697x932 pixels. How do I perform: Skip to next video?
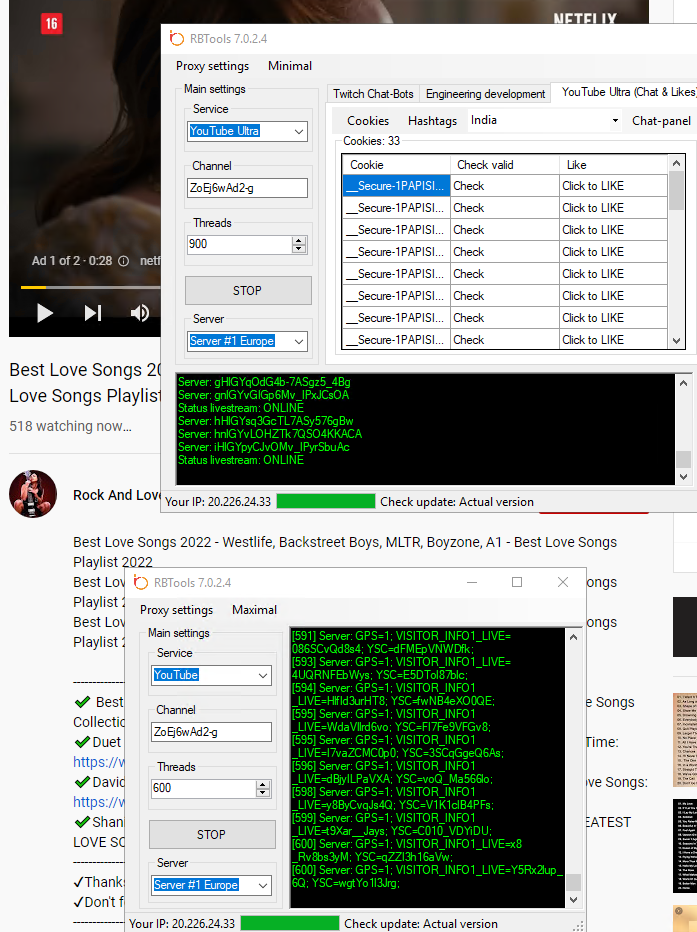click(93, 313)
